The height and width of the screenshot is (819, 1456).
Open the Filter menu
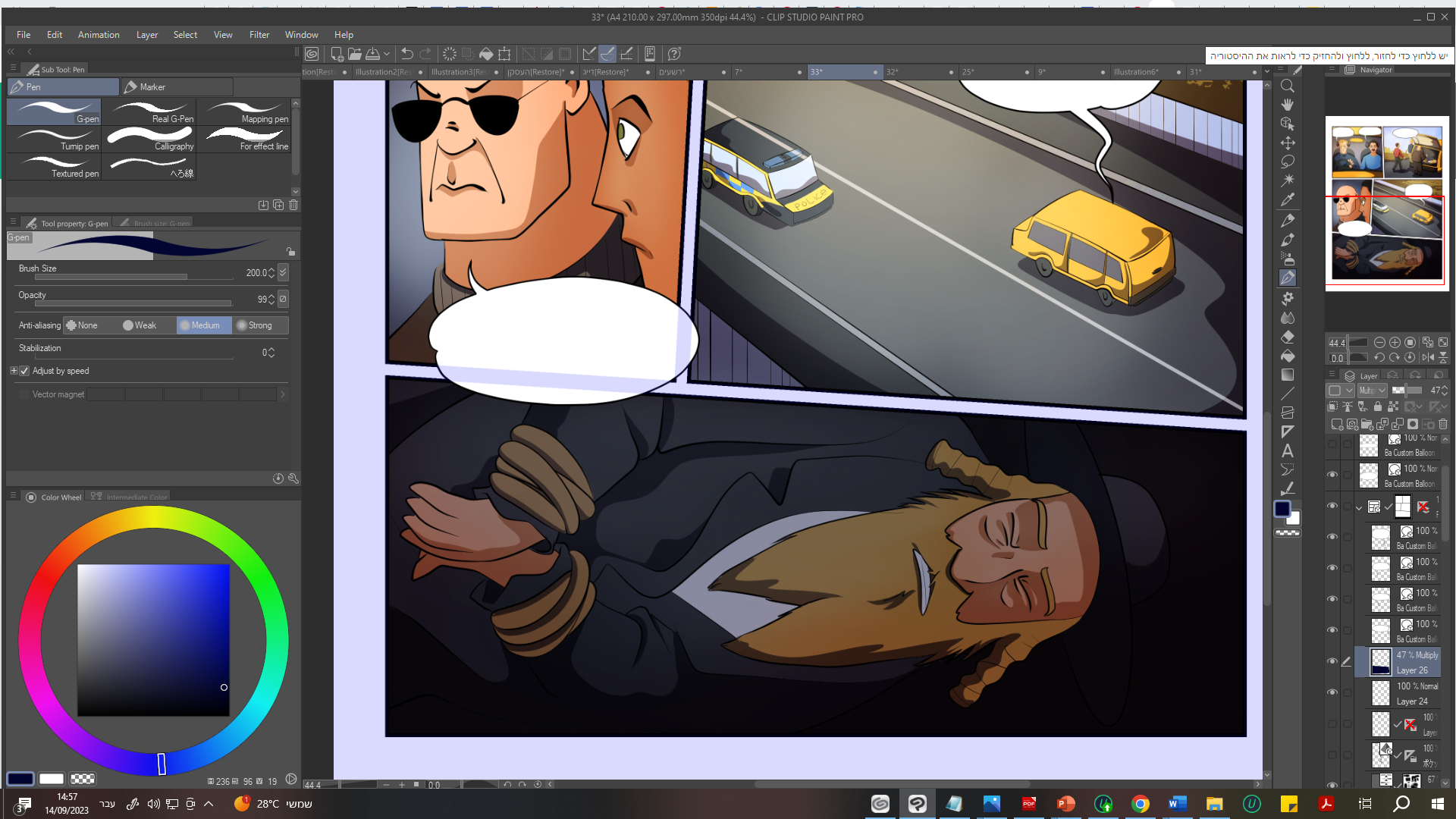pyautogui.click(x=259, y=35)
